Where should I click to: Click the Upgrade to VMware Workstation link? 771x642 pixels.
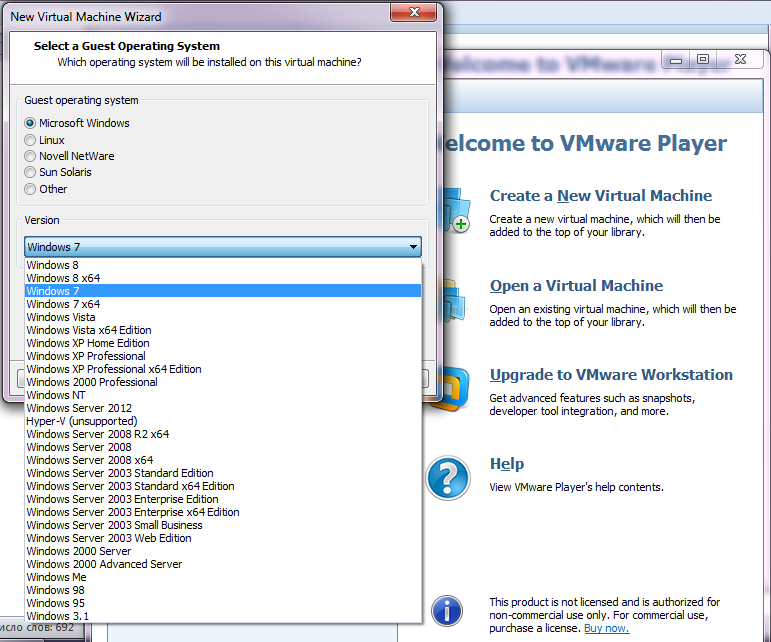coord(611,375)
